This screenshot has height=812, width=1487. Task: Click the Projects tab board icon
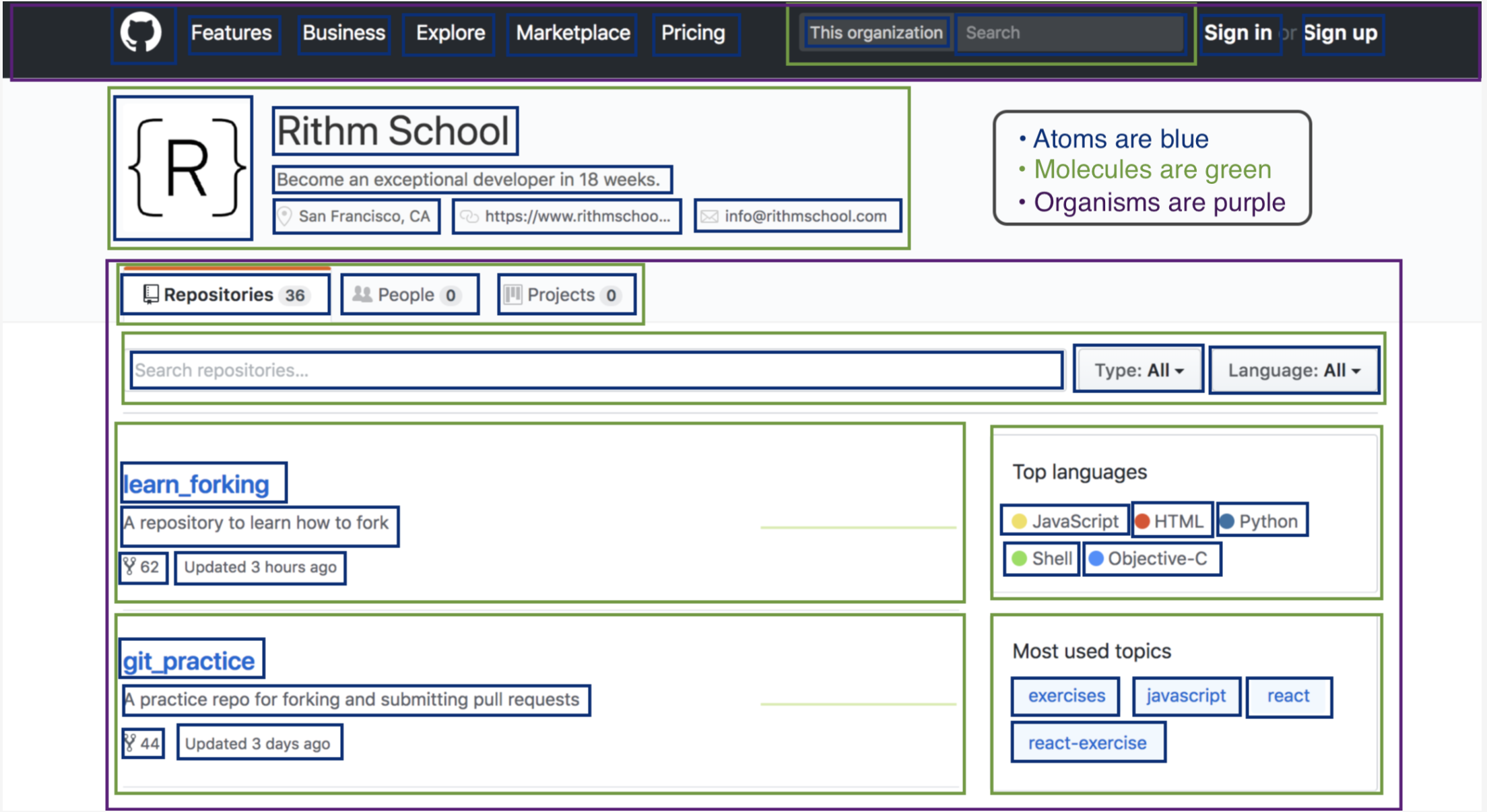click(x=513, y=295)
